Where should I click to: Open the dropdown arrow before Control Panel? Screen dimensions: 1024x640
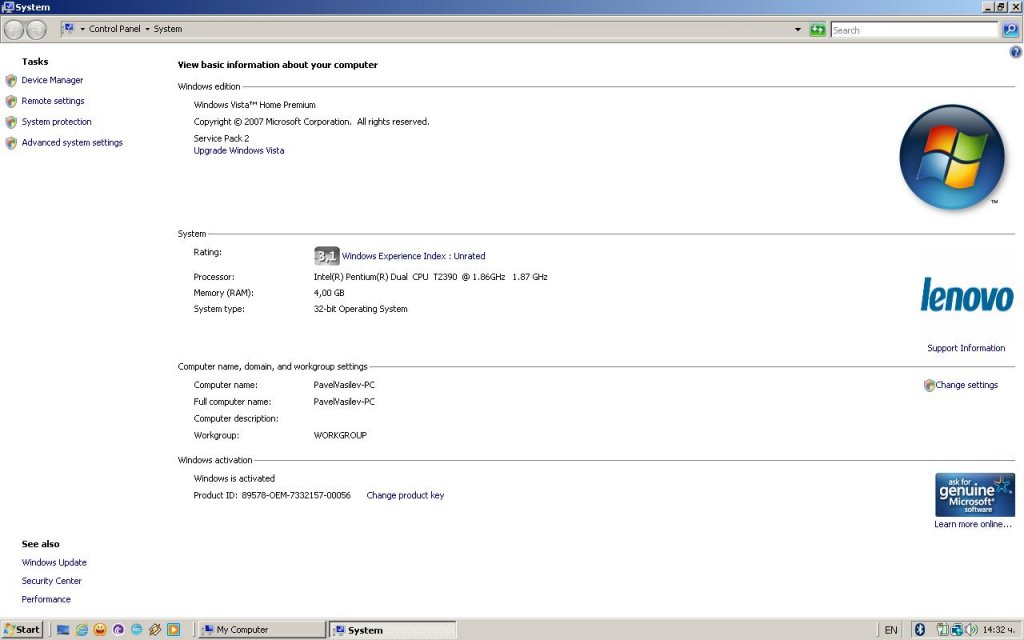coord(82,29)
